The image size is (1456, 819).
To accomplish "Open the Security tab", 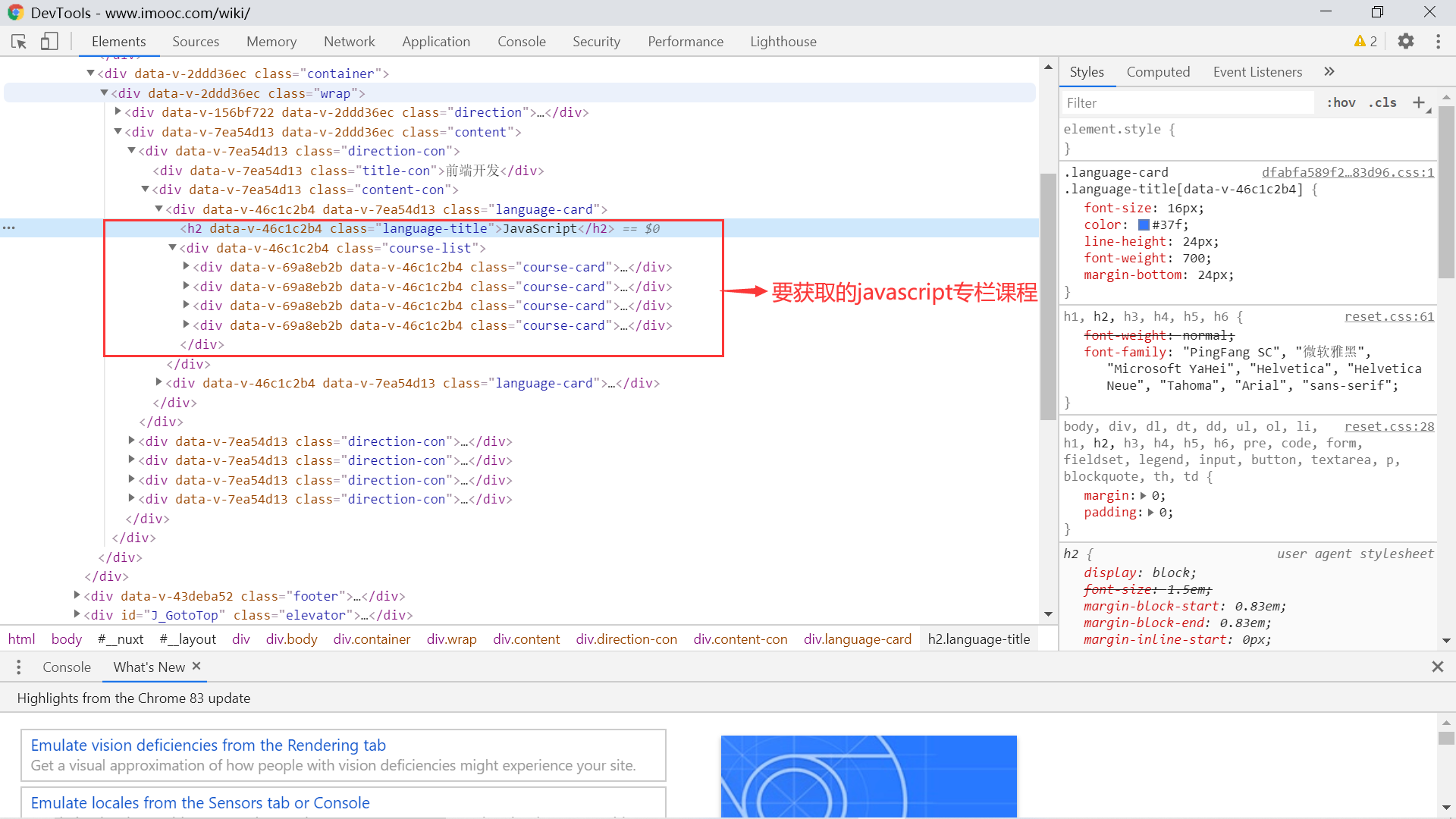I will [596, 42].
